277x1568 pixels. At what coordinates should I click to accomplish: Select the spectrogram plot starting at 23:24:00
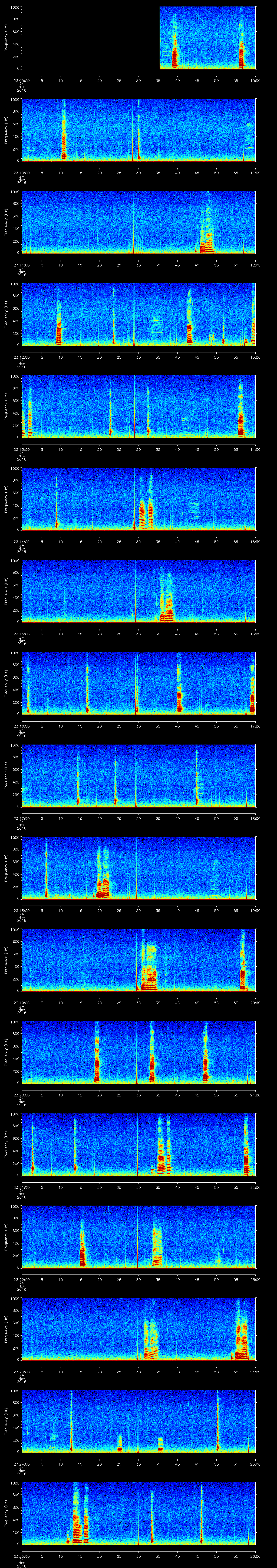point(139,1421)
